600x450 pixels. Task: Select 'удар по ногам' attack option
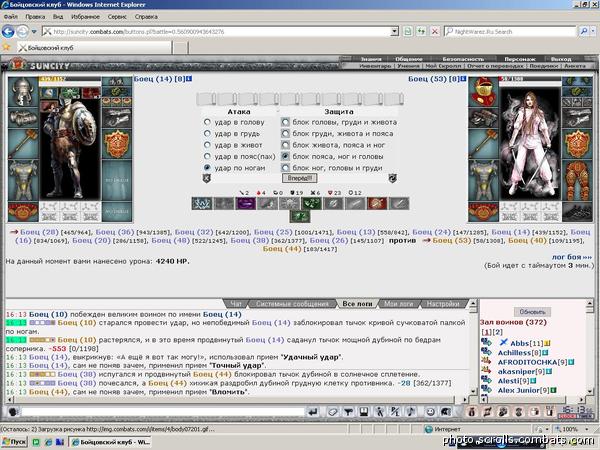pos(207,168)
